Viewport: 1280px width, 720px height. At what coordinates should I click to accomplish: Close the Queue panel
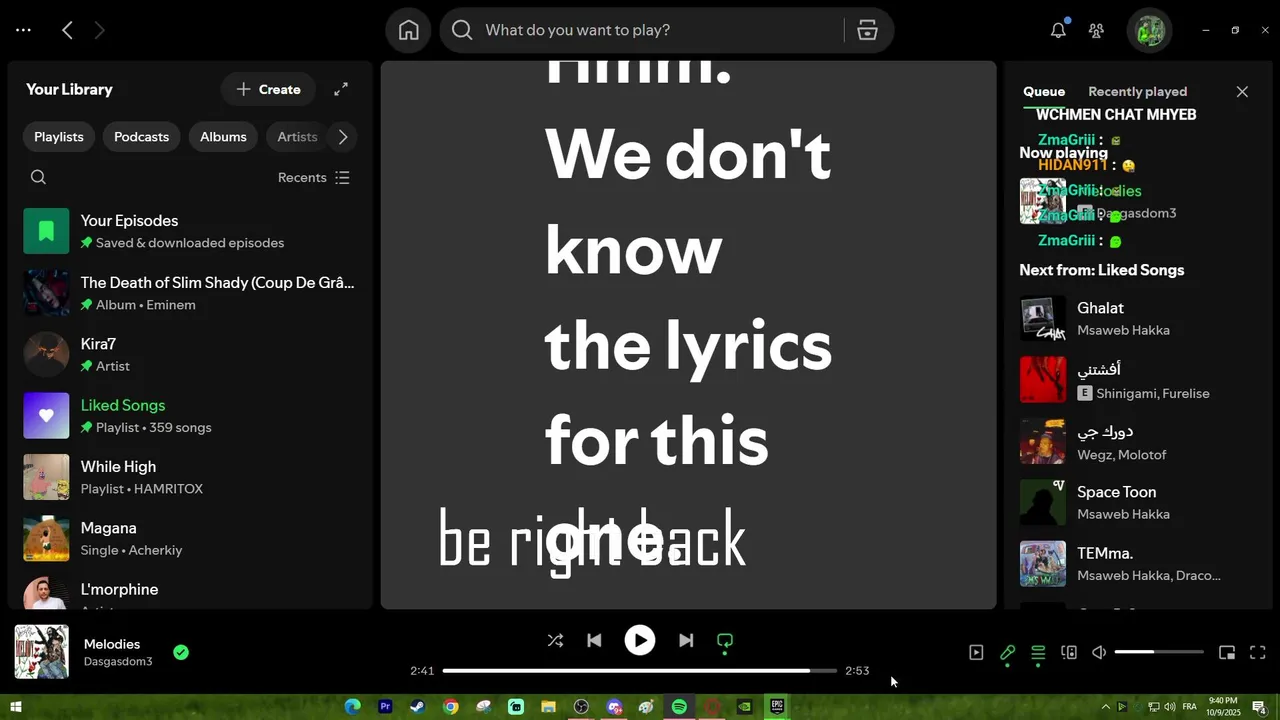[1242, 91]
